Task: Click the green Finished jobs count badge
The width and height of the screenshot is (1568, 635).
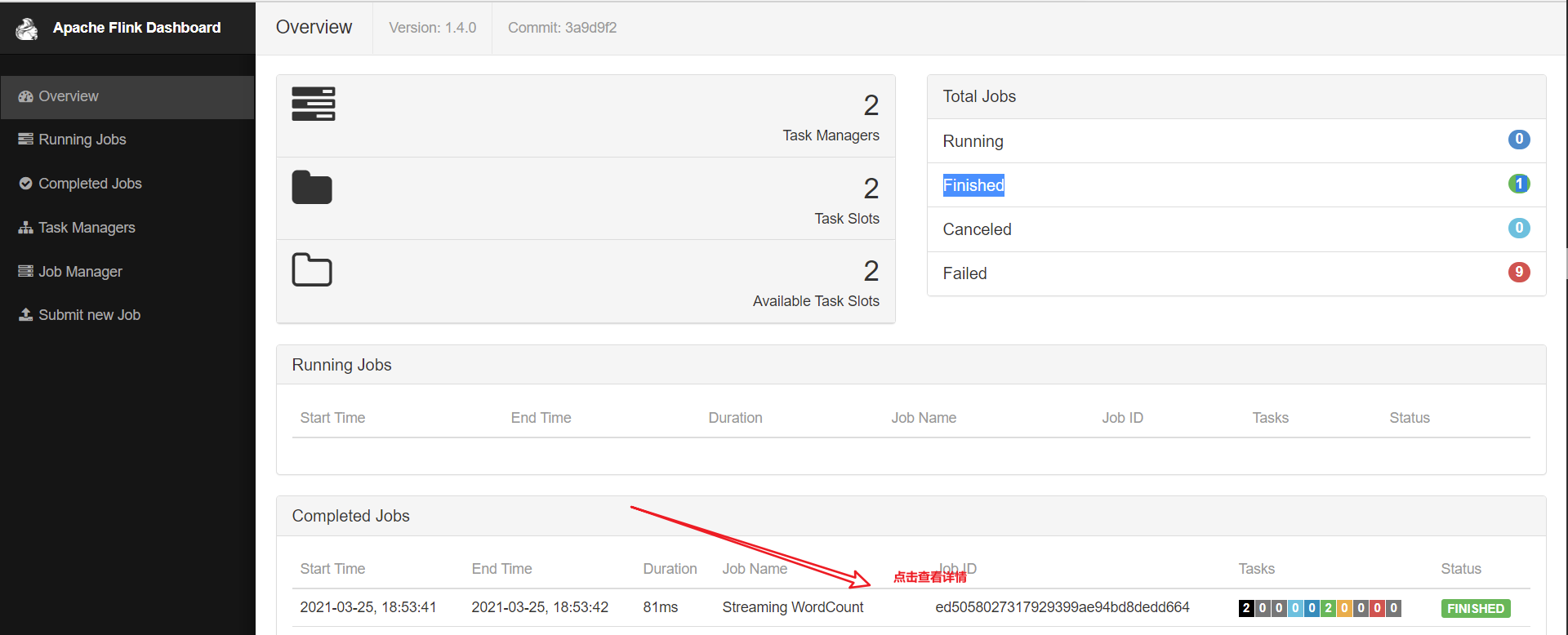Action: coord(1519,184)
